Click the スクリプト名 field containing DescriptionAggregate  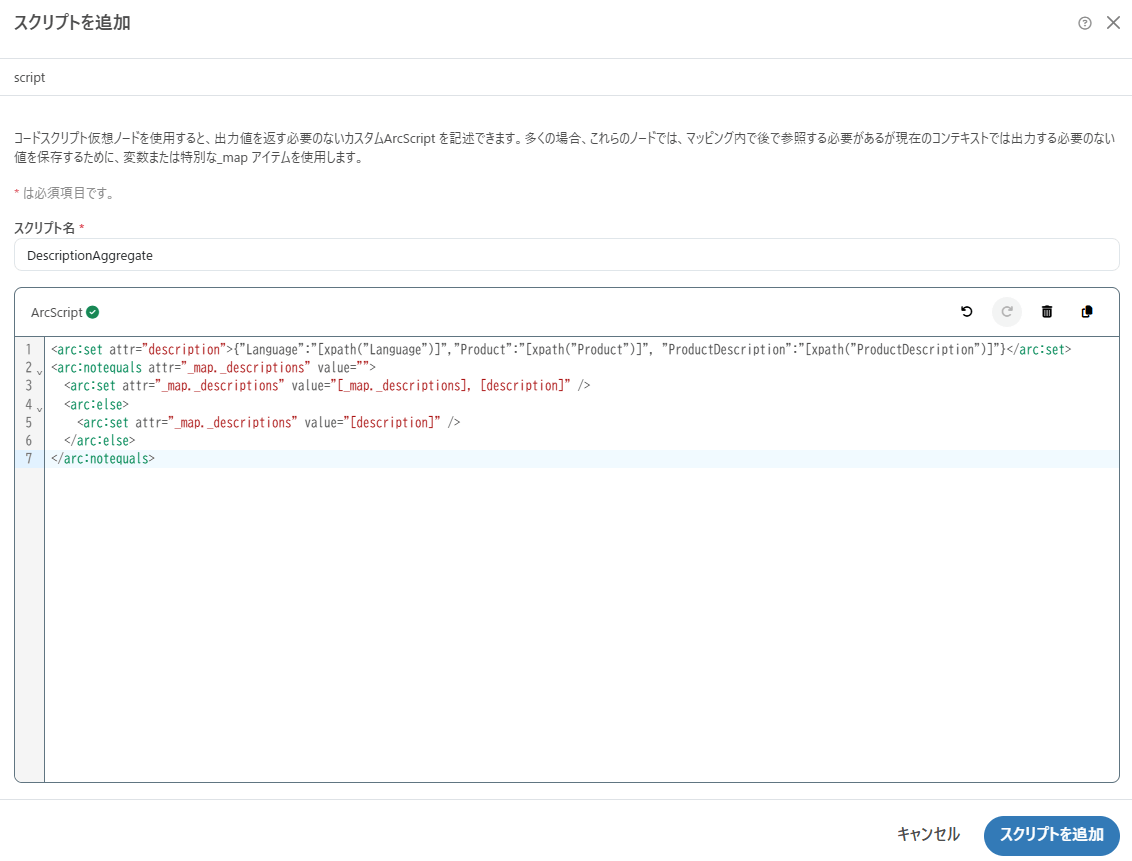[x=567, y=255]
